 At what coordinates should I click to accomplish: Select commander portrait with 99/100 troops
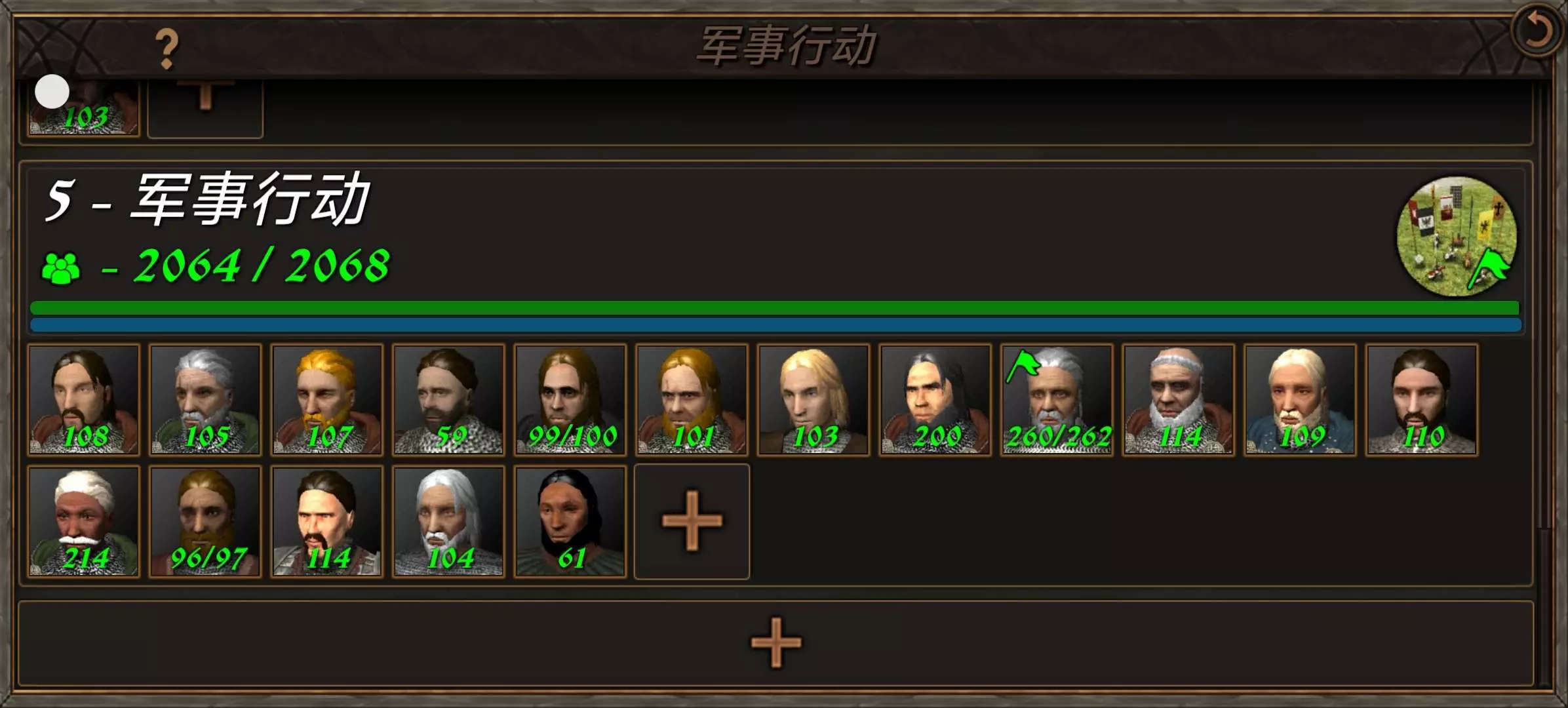(x=570, y=399)
